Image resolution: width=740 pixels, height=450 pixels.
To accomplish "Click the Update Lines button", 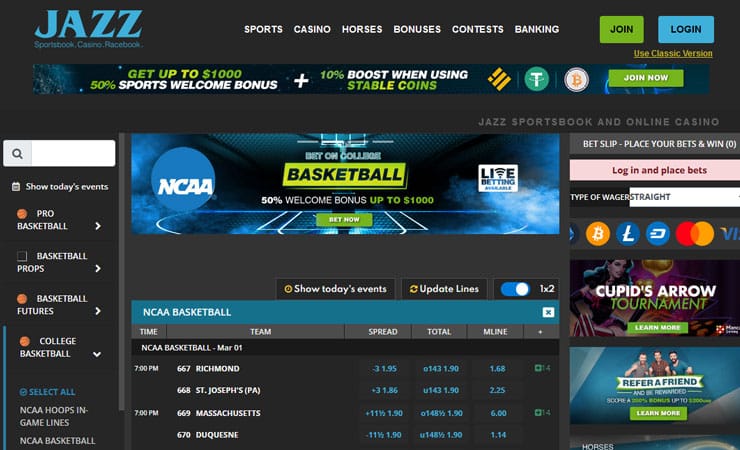I will [444, 289].
